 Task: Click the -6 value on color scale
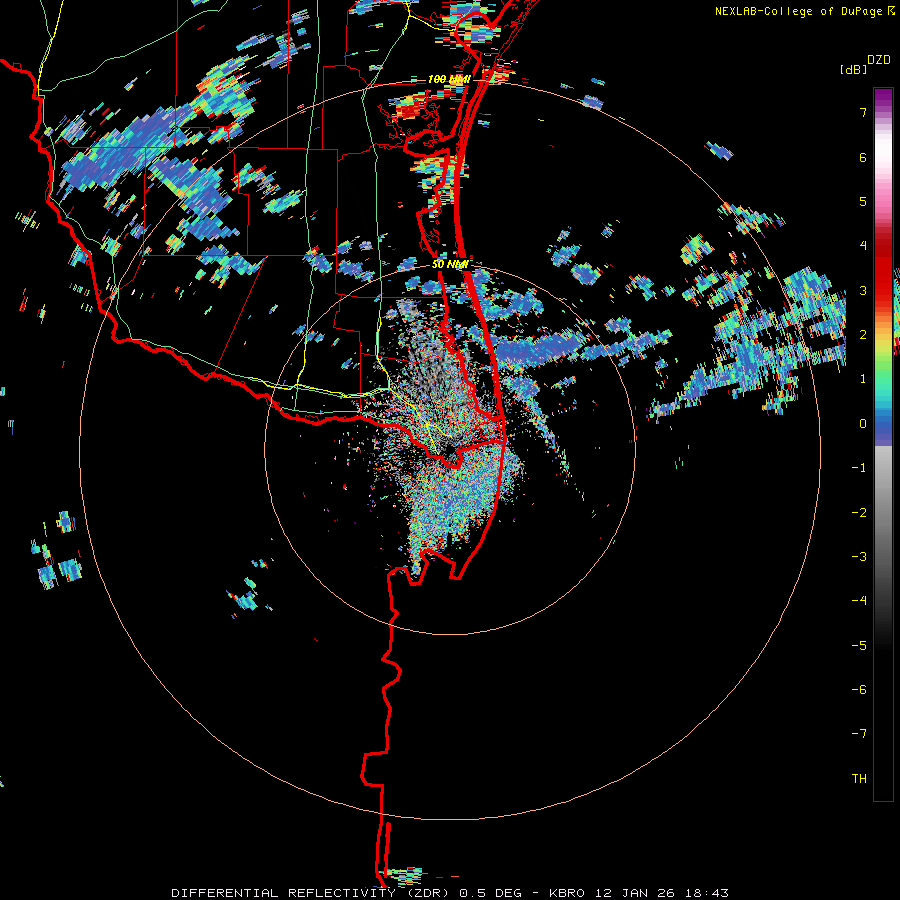(x=859, y=690)
